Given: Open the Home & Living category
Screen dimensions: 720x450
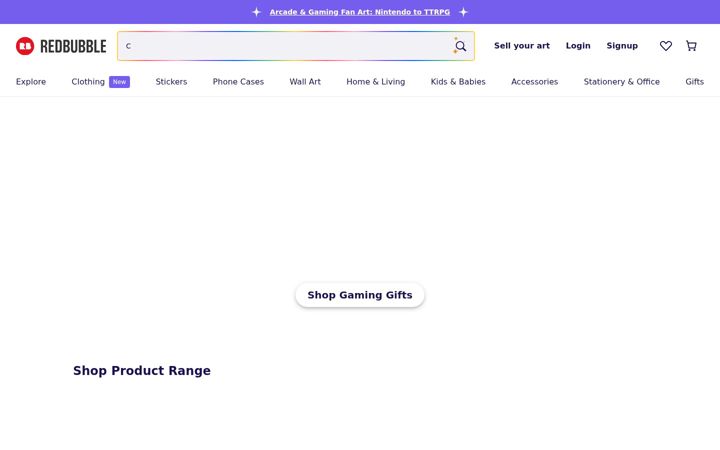Looking at the screenshot, I should (x=376, y=82).
